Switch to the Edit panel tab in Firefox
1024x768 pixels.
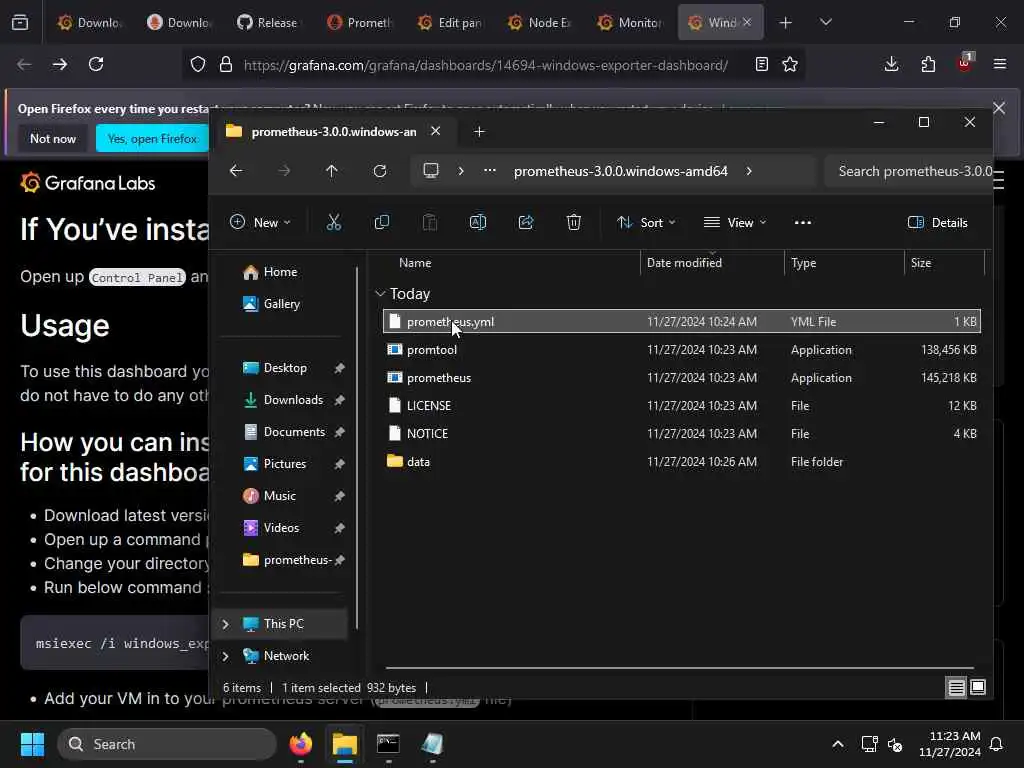click(x=449, y=23)
